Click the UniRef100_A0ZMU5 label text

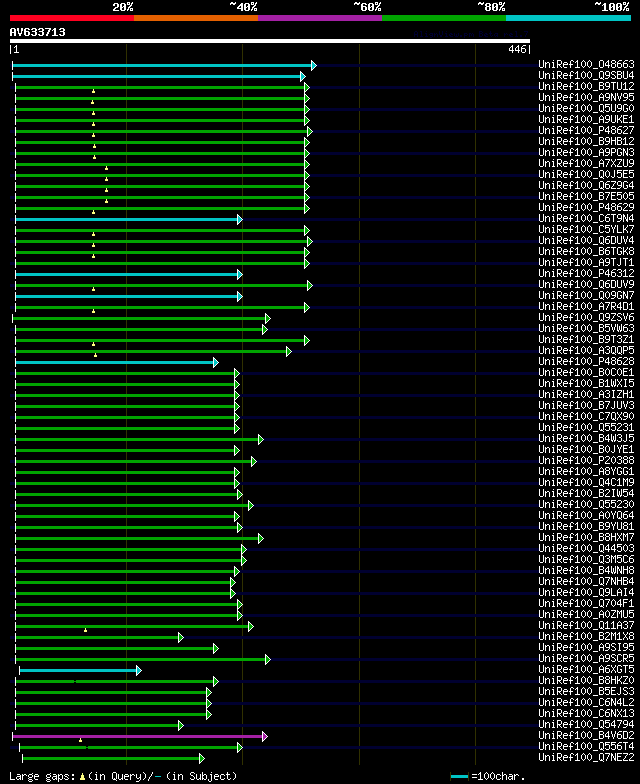pos(586,614)
